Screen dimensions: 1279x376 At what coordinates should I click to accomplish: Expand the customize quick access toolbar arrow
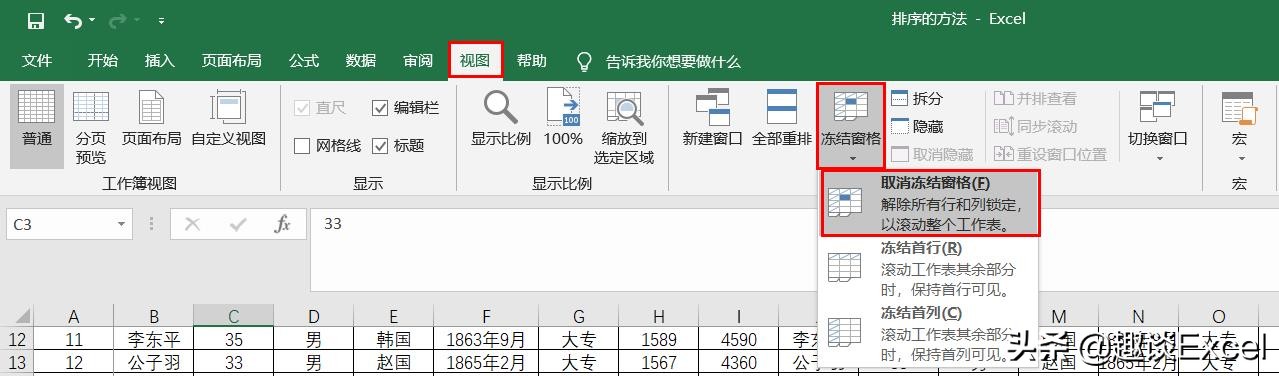(161, 20)
